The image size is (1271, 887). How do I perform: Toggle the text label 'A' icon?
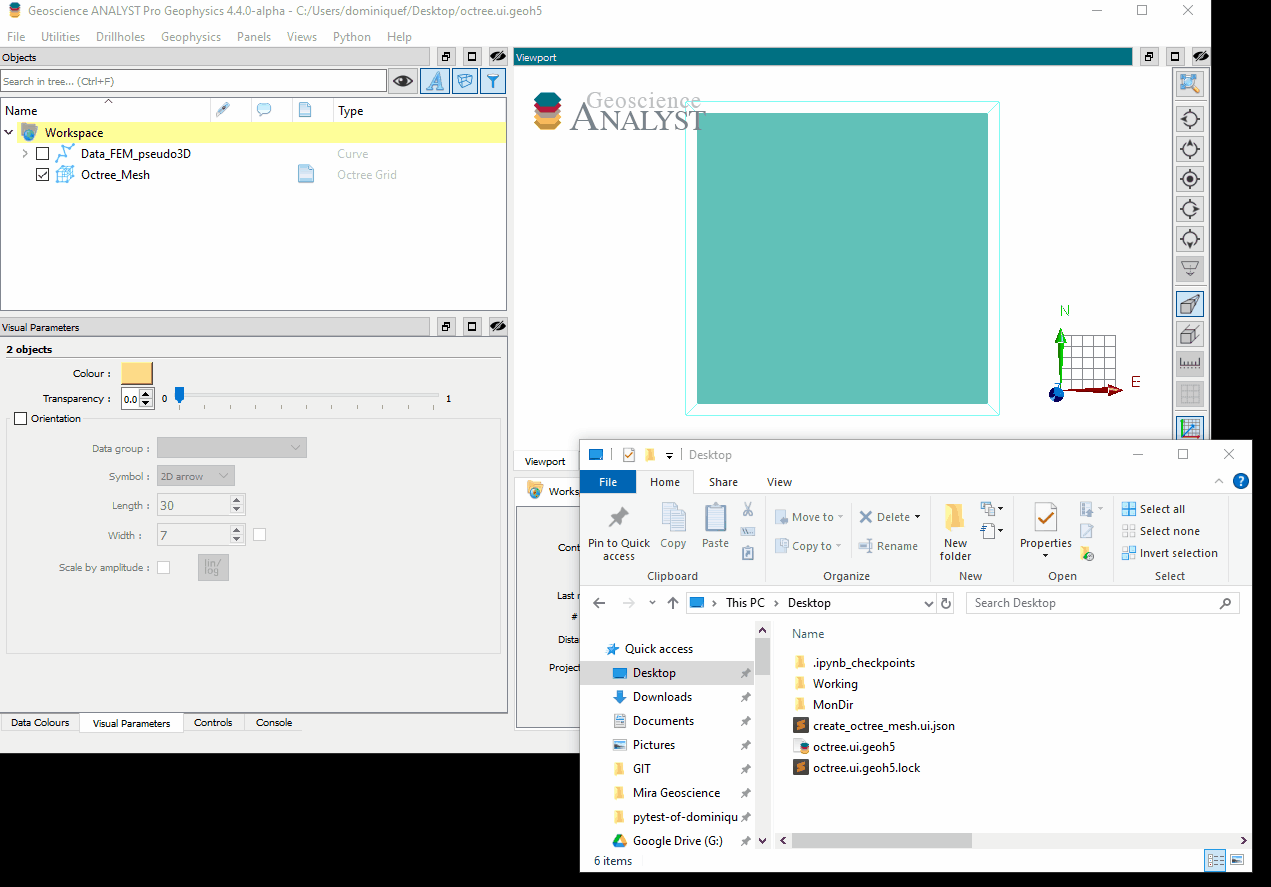click(434, 82)
